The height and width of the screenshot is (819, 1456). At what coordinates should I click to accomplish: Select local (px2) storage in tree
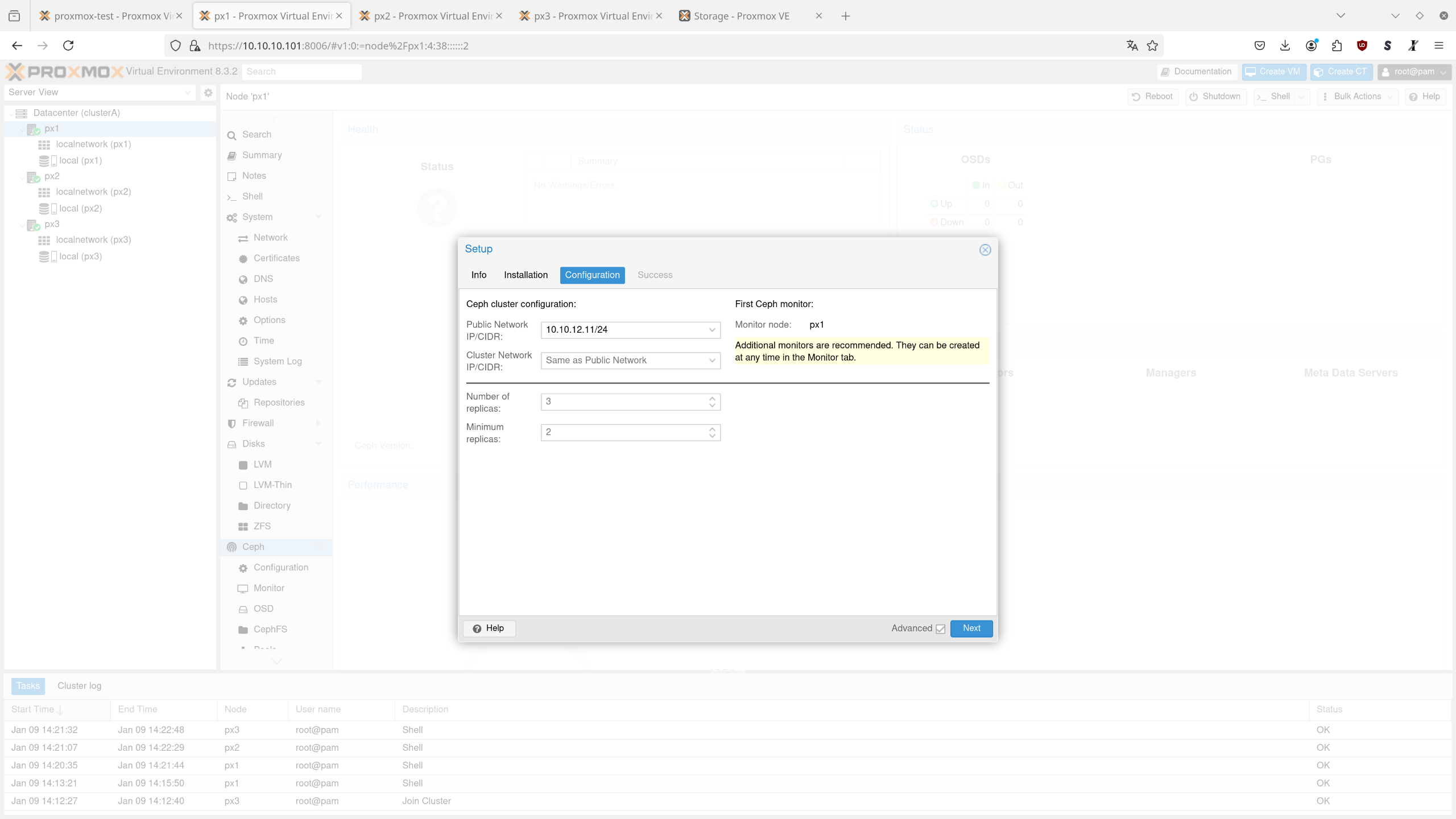click(x=80, y=209)
